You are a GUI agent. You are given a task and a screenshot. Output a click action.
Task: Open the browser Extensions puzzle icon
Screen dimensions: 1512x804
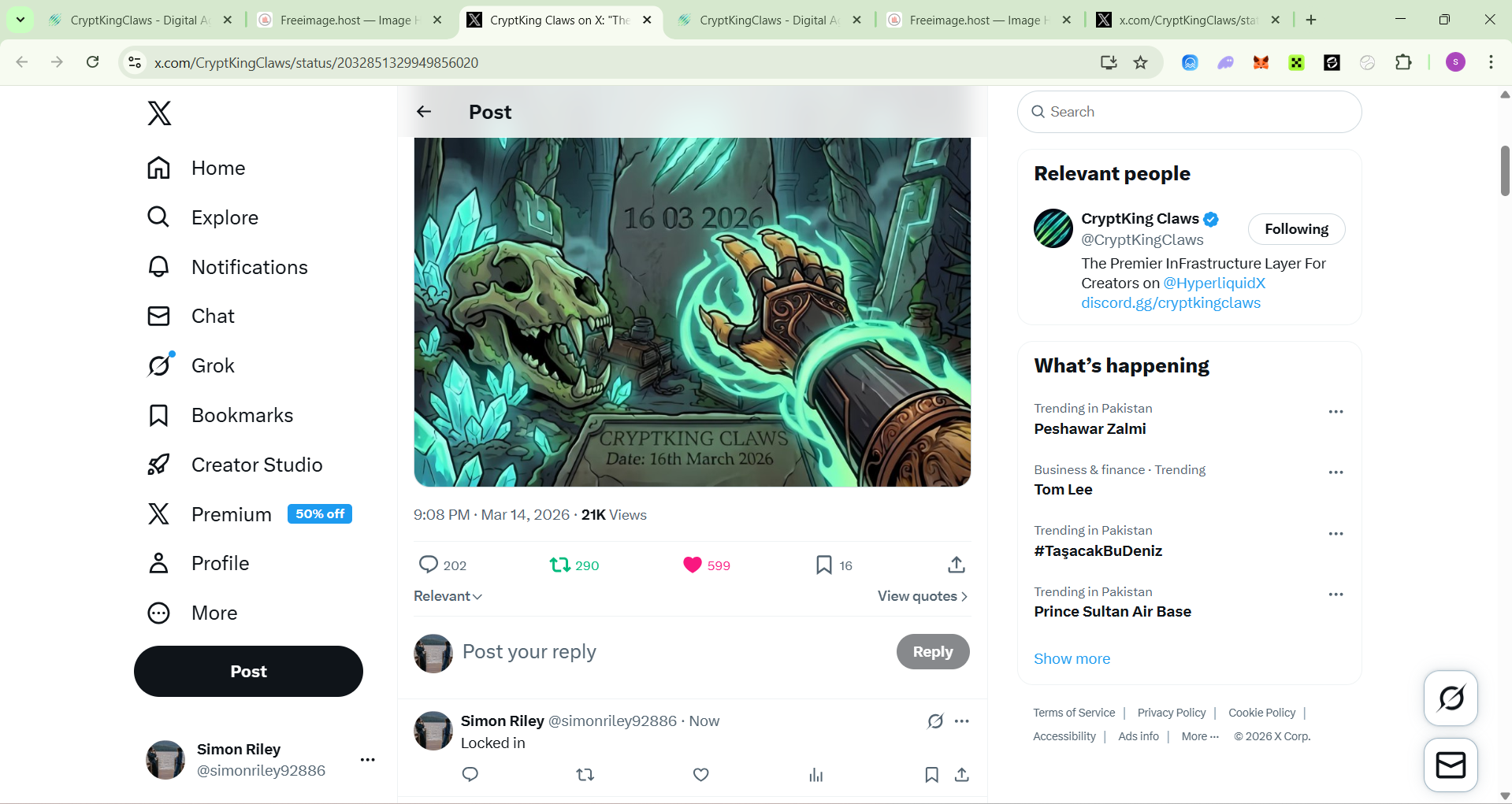point(1403,62)
